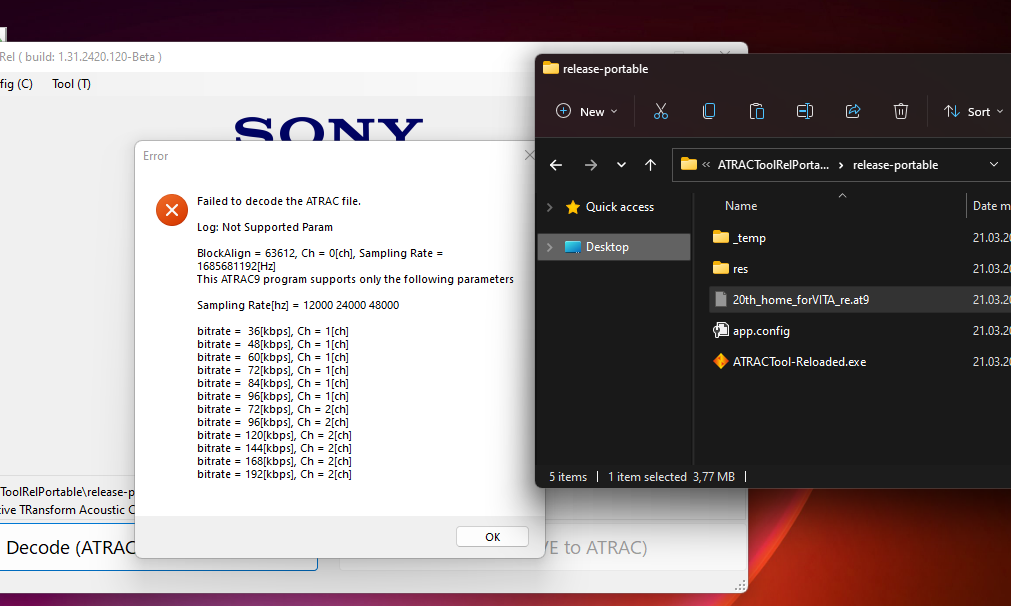Click the '5 items' status bar text

point(567,477)
